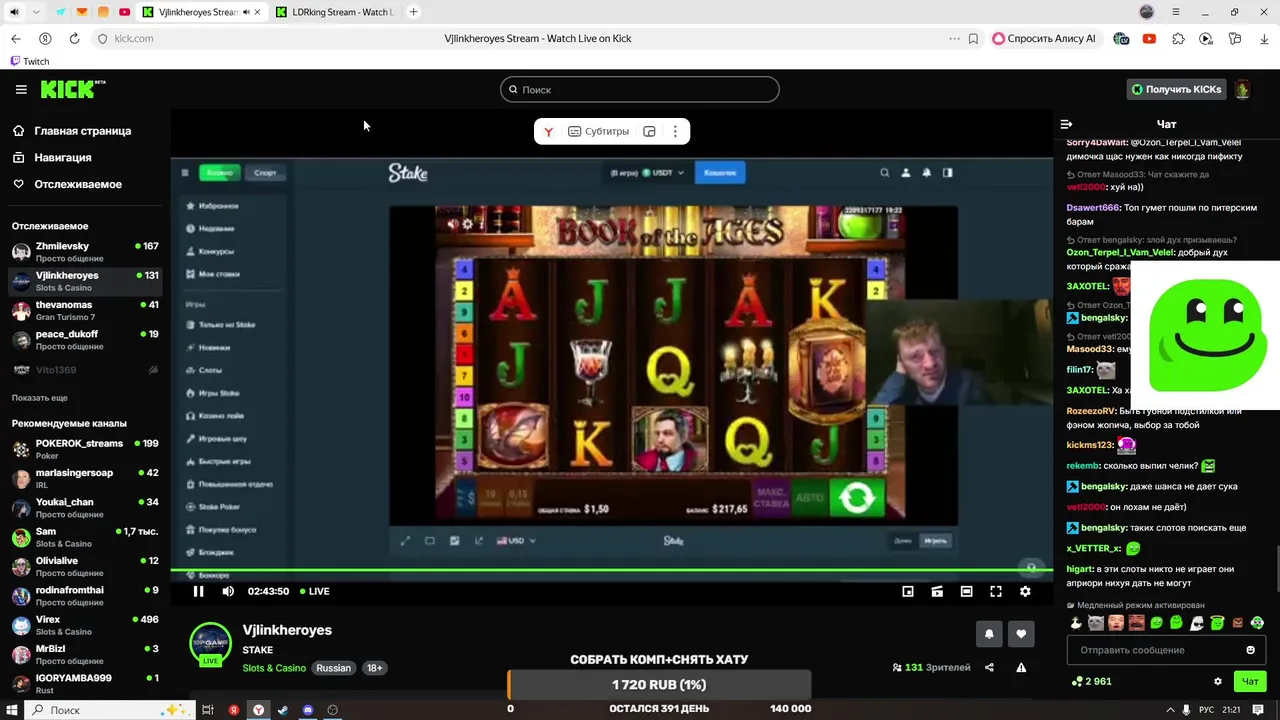Open Zhmilevsky followed channel

85,252
